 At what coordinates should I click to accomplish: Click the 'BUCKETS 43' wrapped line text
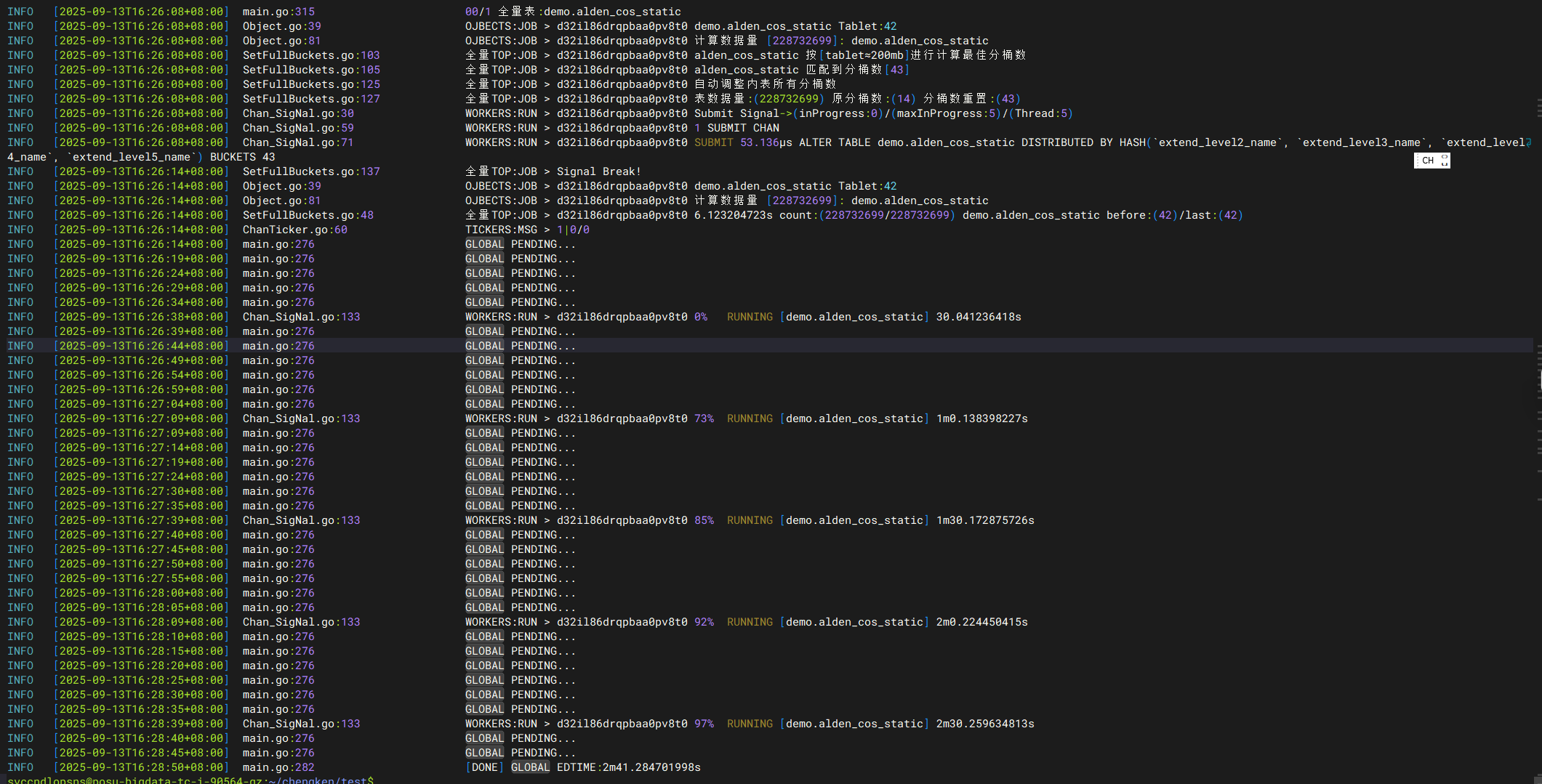(x=242, y=157)
